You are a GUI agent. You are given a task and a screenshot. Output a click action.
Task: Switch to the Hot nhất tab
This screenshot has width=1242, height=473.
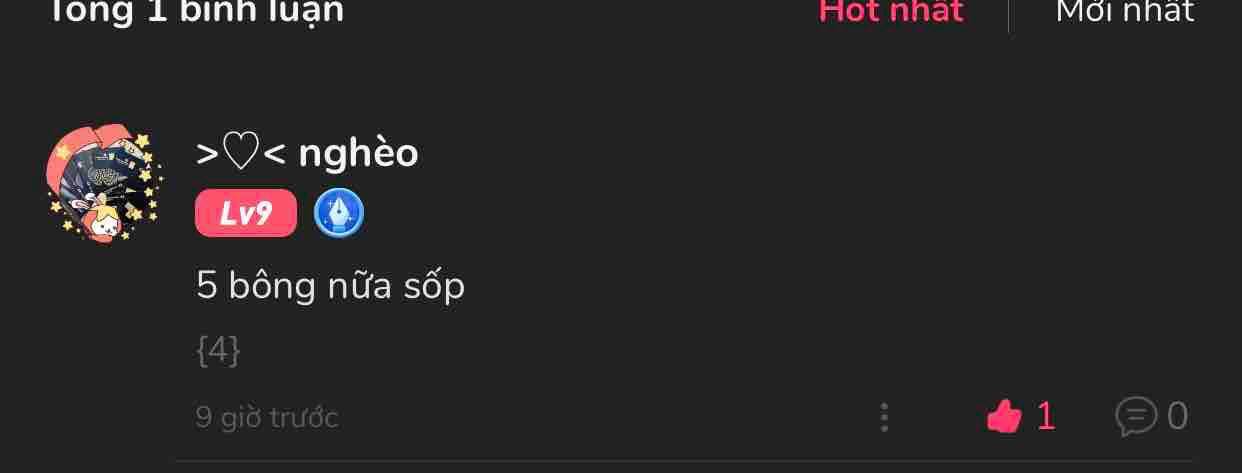[x=891, y=12]
